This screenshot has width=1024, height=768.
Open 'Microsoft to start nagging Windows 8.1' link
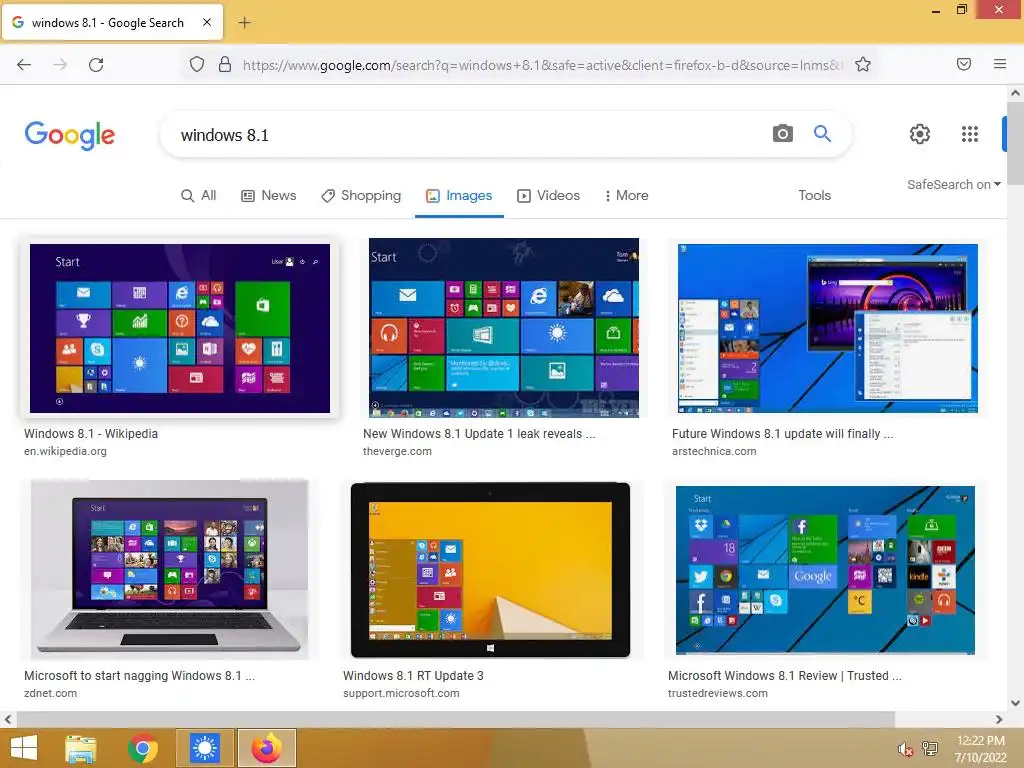pos(139,676)
